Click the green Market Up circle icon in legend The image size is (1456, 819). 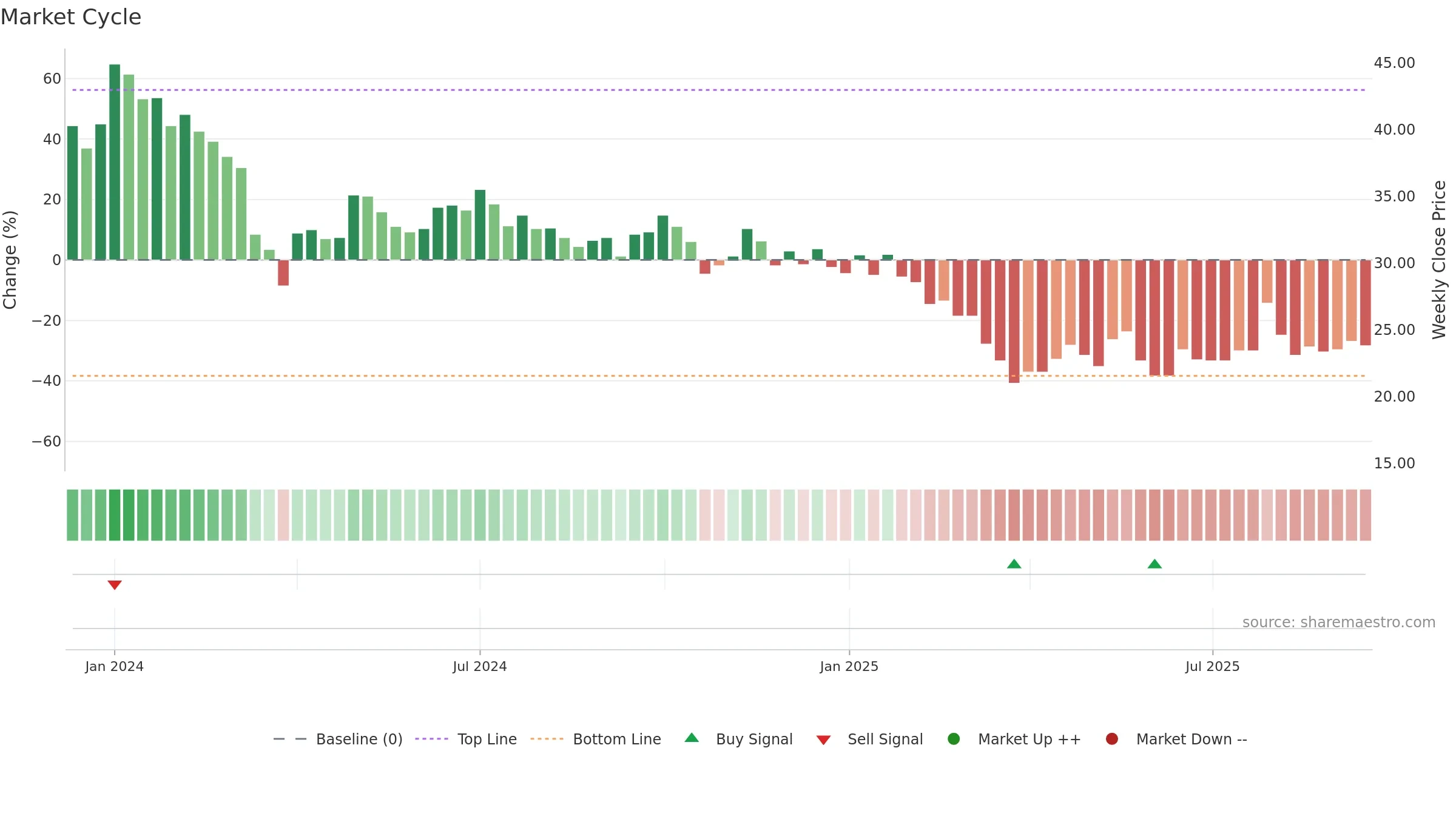pyautogui.click(x=954, y=739)
